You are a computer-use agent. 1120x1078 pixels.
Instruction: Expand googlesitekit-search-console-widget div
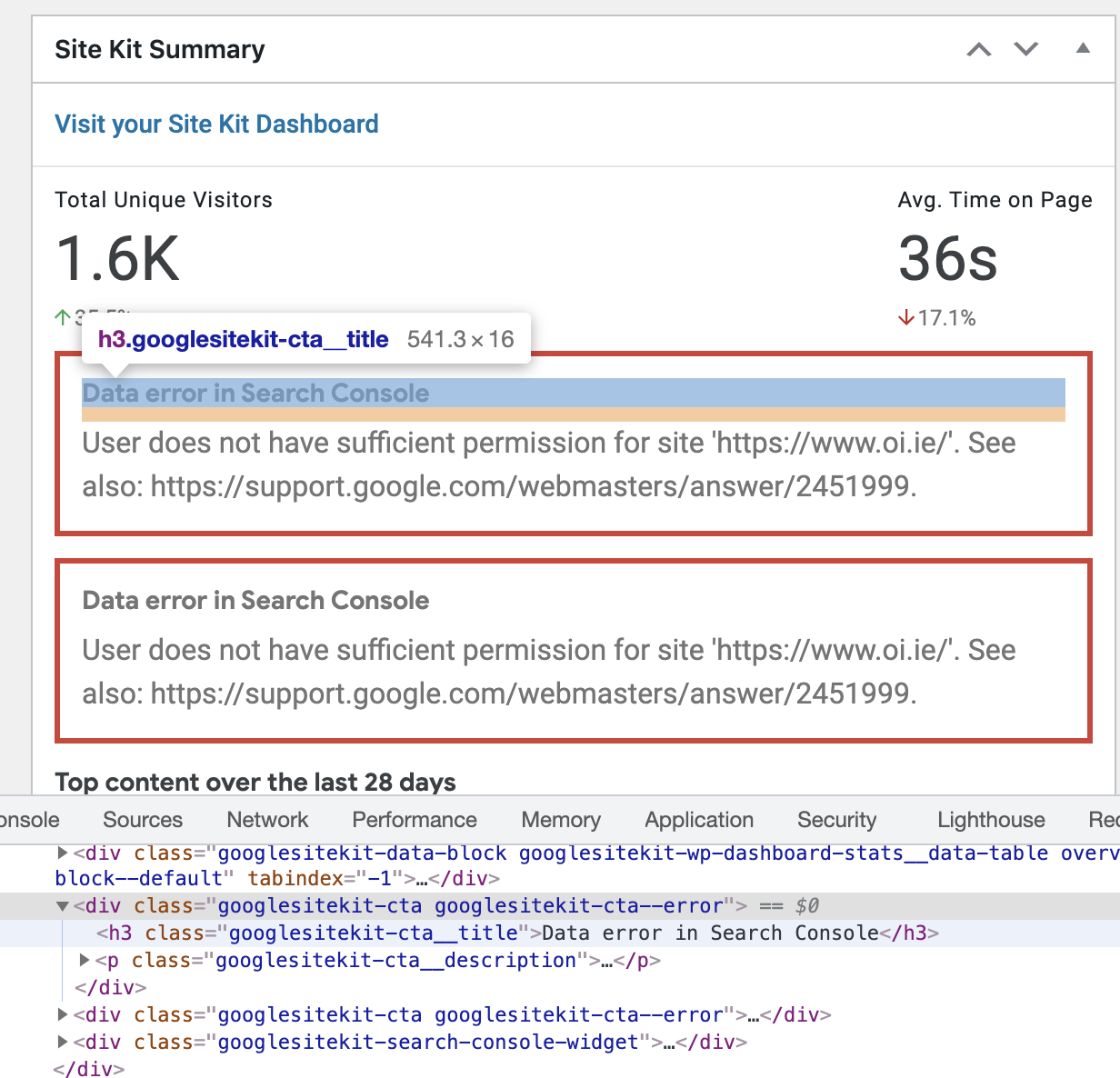coord(63,1042)
